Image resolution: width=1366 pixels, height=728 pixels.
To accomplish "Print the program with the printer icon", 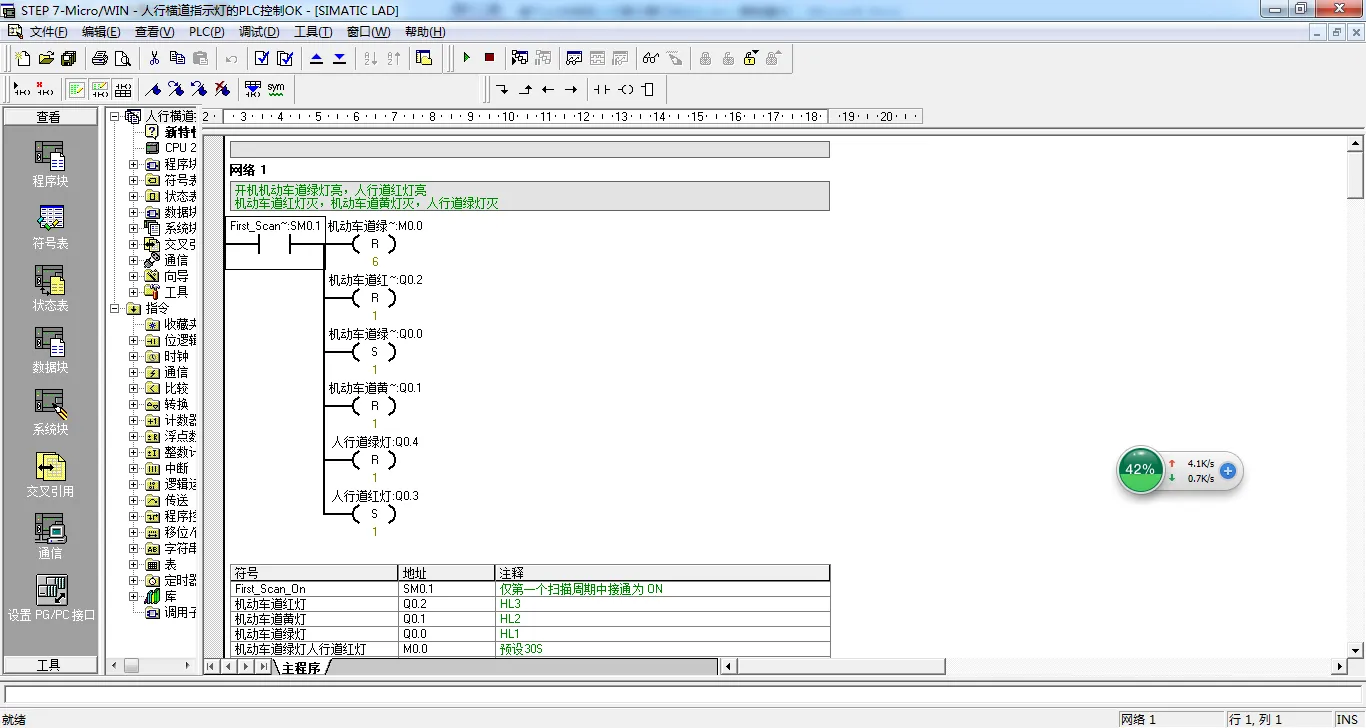I will click(100, 58).
